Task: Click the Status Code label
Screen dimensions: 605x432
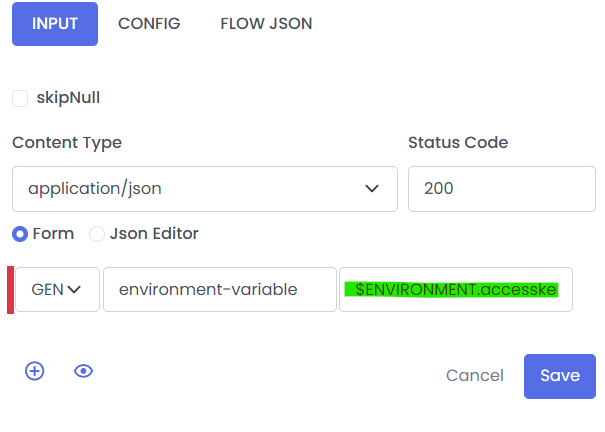Action: click(458, 143)
